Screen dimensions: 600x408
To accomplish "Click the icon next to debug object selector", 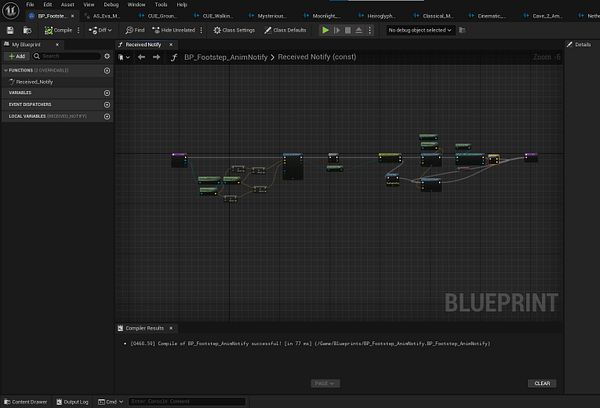I will (462, 30).
